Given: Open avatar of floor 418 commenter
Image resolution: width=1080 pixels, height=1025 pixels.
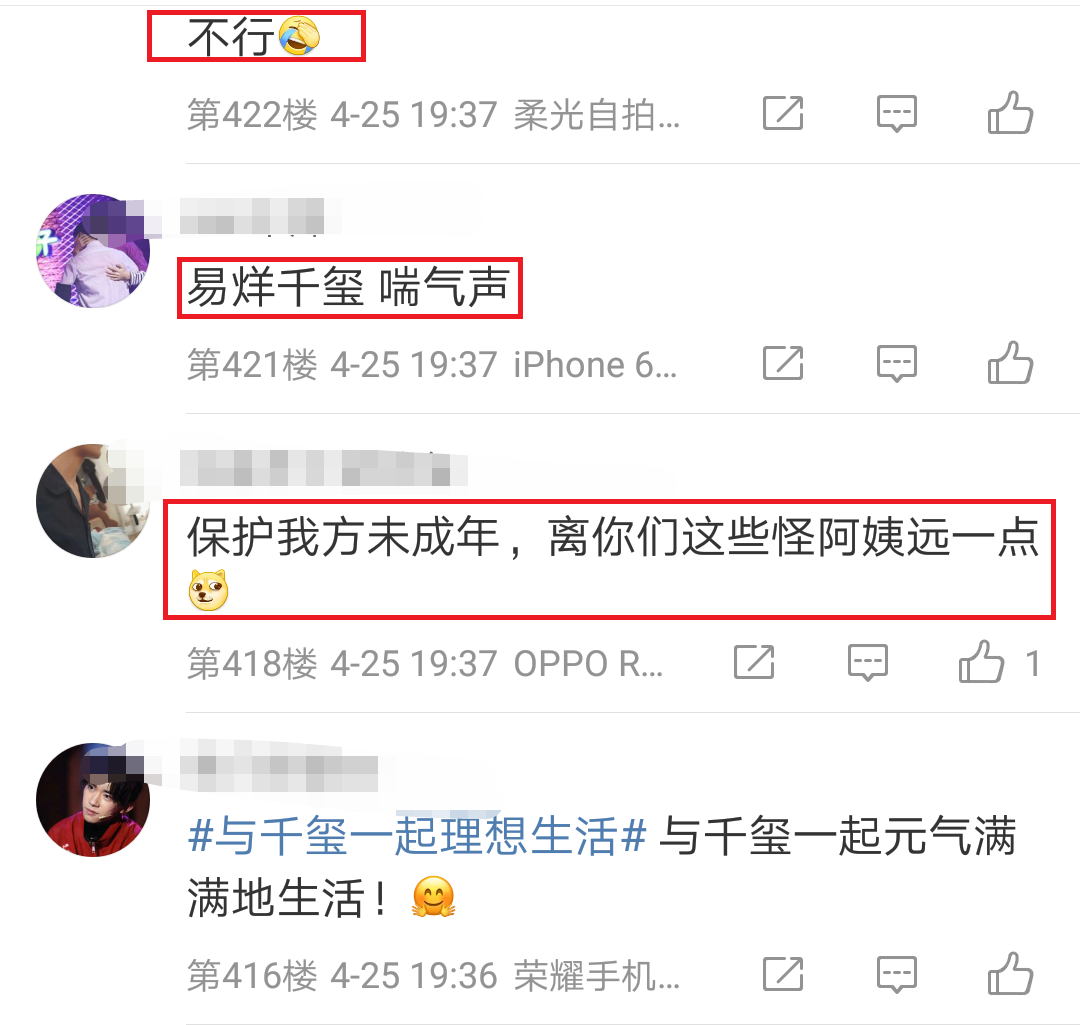Looking at the screenshot, I should (93, 501).
